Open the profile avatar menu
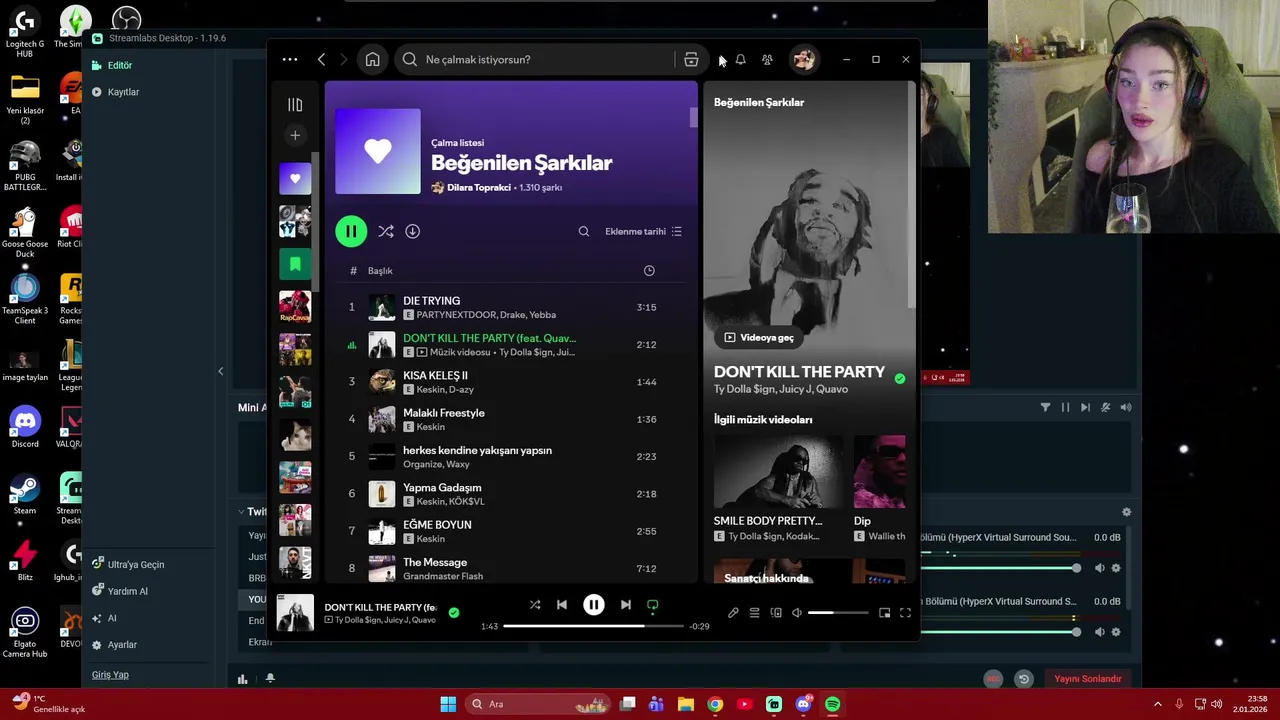Image resolution: width=1280 pixels, height=720 pixels. (803, 59)
